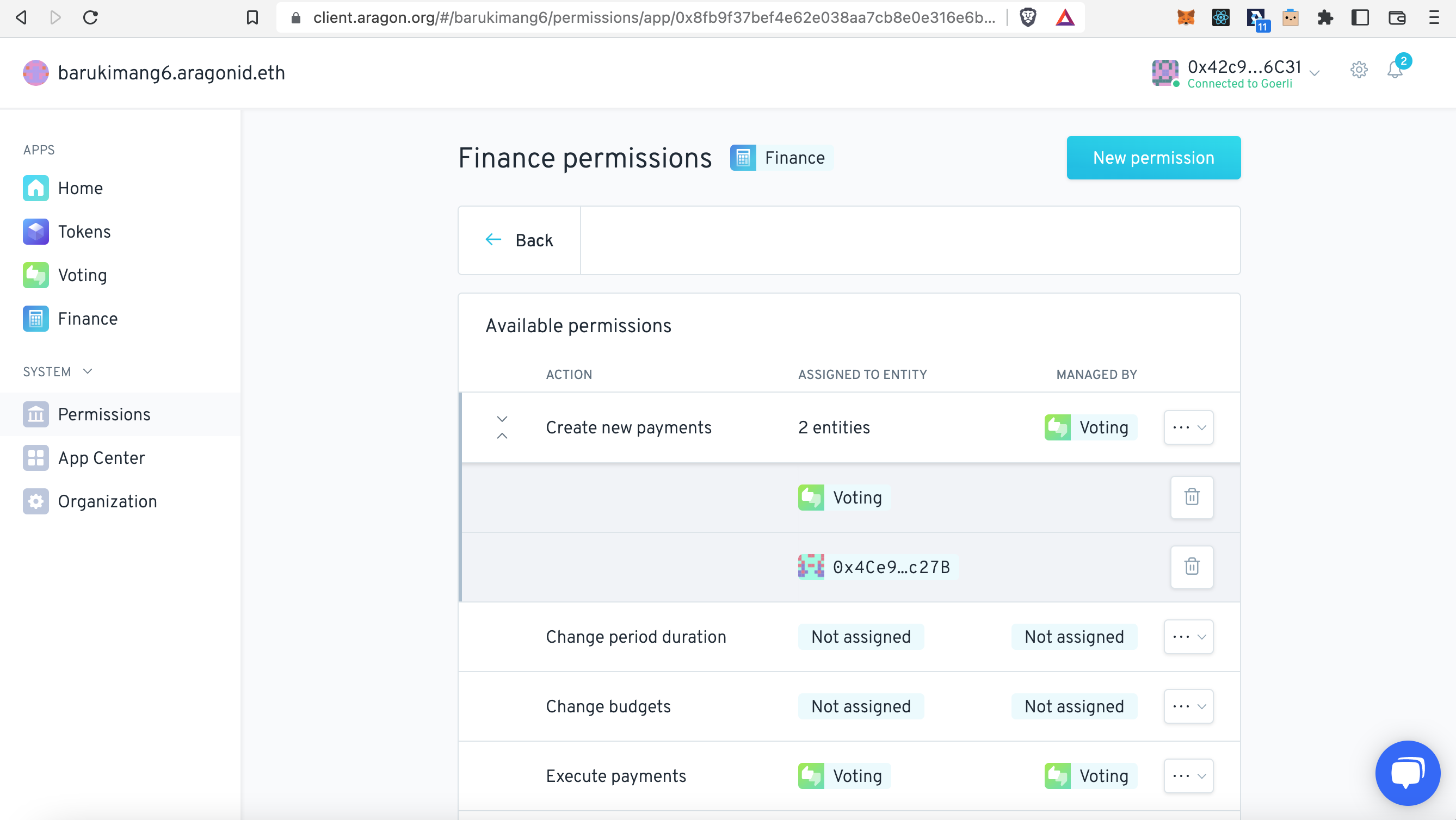The image size is (1456, 820).
Task: Click Not assigned manager for Change budgets
Action: pyautogui.click(x=1074, y=706)
